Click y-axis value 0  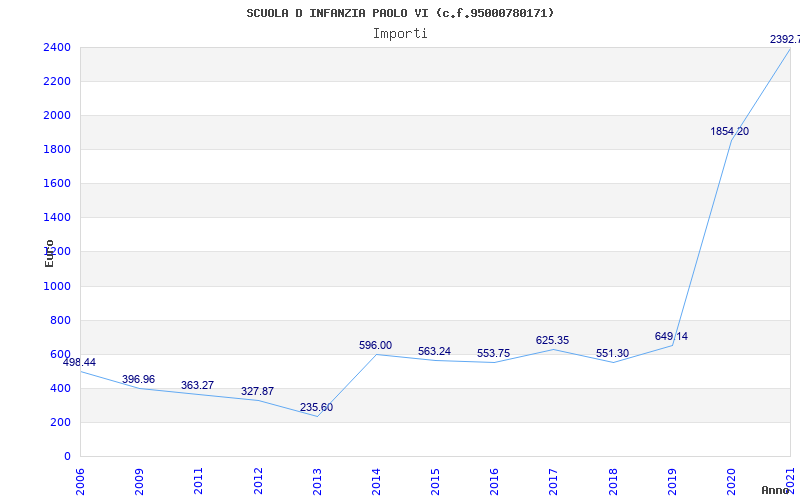(x=67, y=456)
